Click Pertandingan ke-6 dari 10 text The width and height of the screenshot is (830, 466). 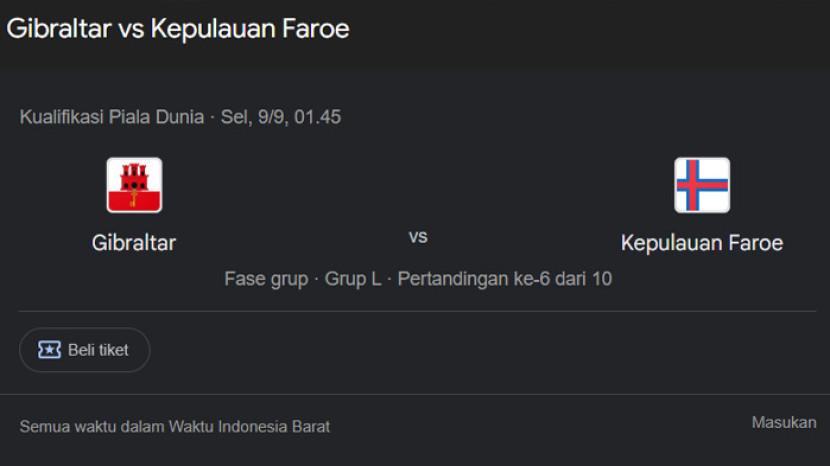coord(504,279)
